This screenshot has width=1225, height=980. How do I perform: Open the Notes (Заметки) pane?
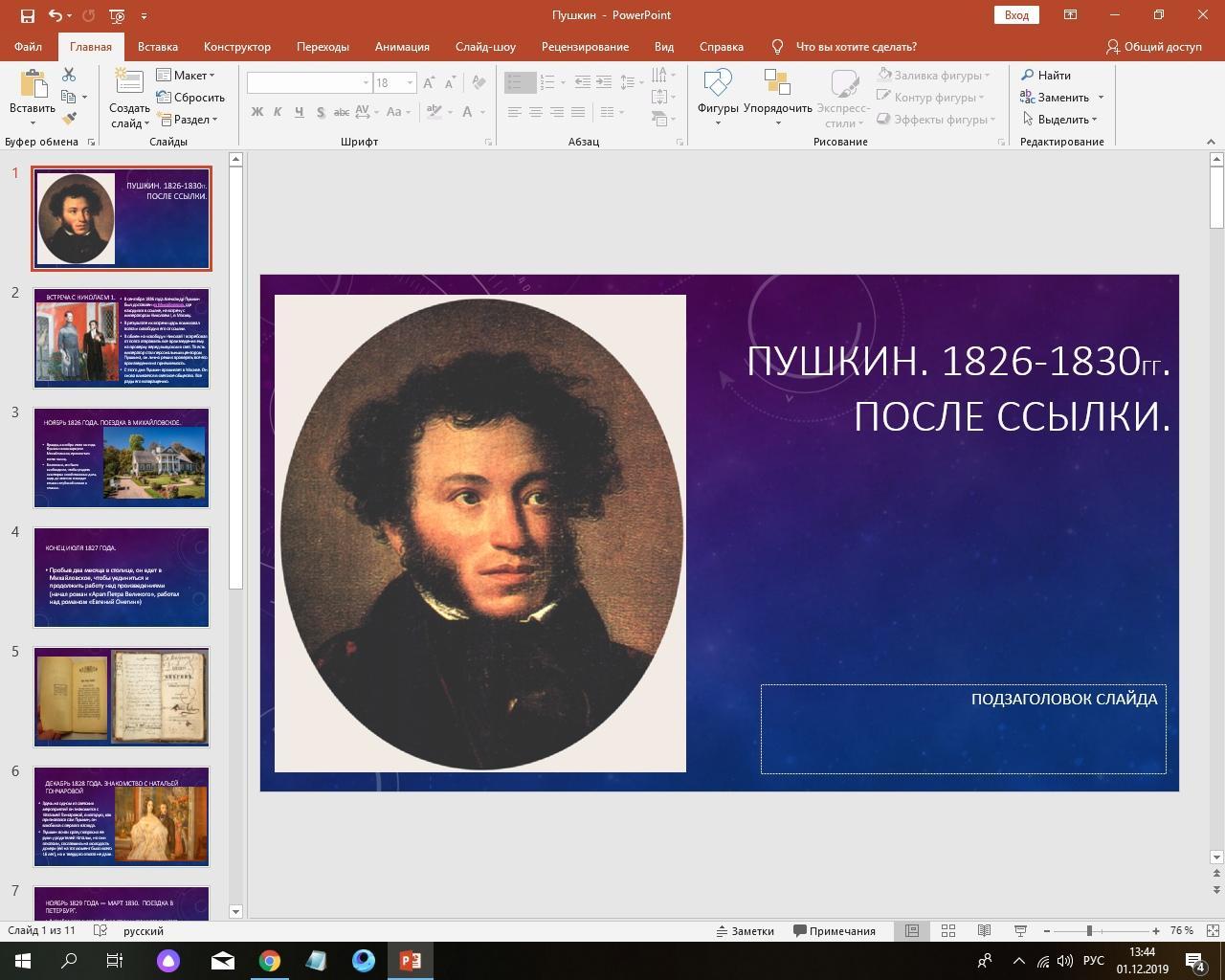[746, 930]
